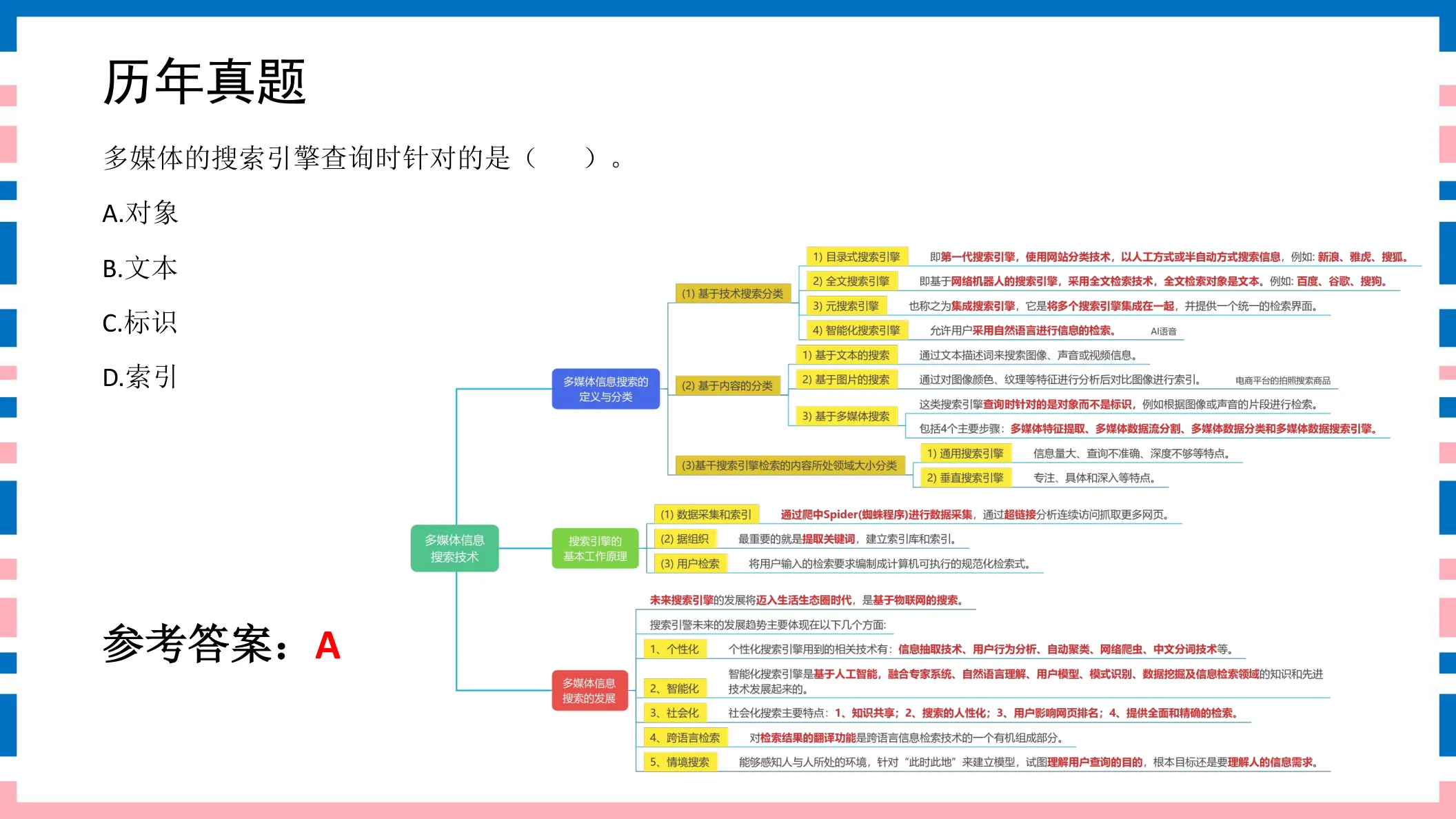Click node 2、智能化
1456x819 pixels.
point(674,688)
